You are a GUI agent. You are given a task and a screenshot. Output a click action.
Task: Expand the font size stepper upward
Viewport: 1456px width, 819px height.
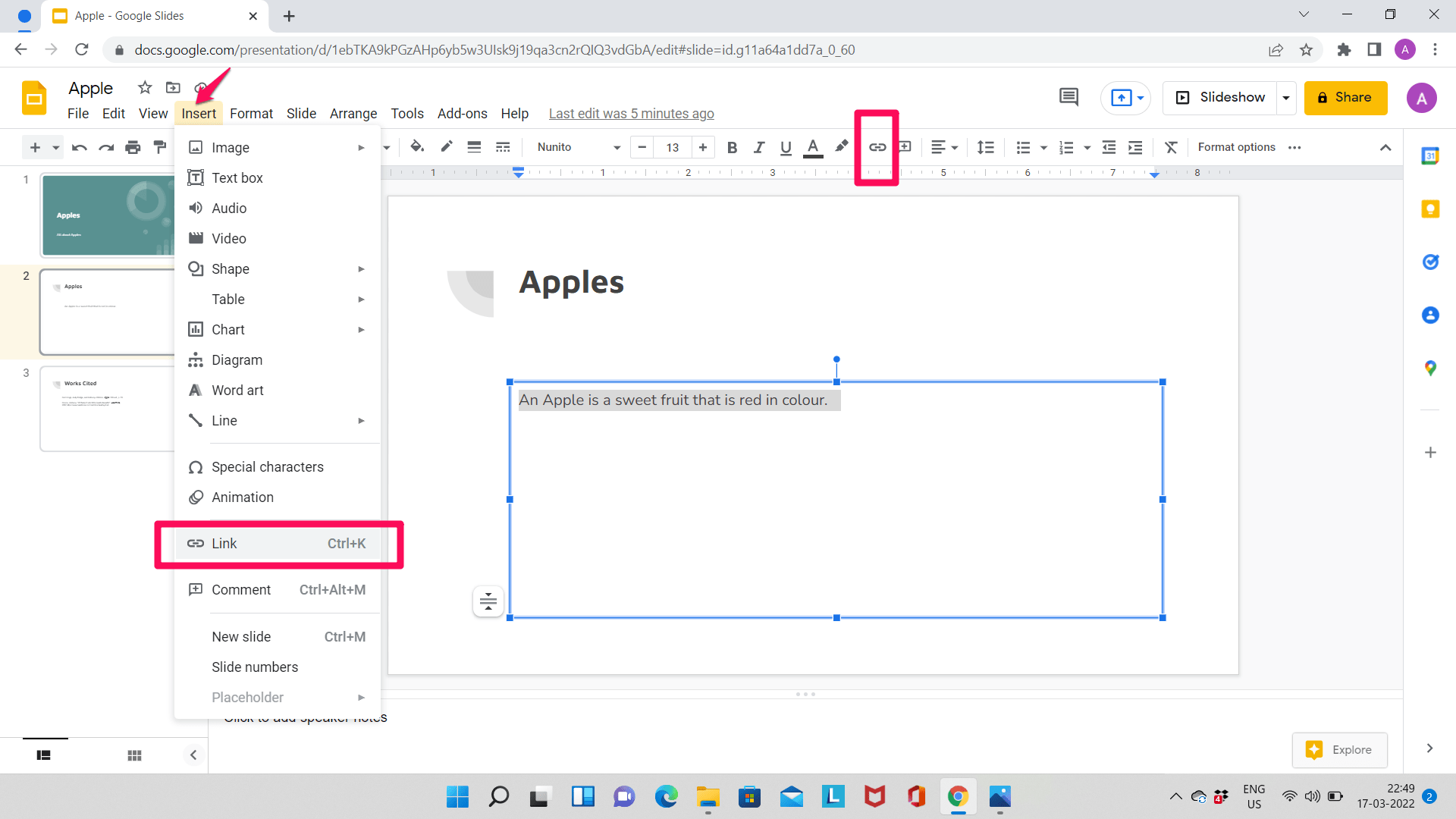point(705,147)
